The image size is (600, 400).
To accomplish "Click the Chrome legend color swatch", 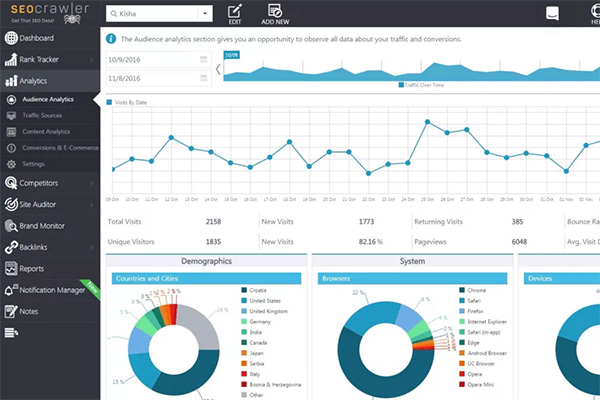I will coord(461,290).
